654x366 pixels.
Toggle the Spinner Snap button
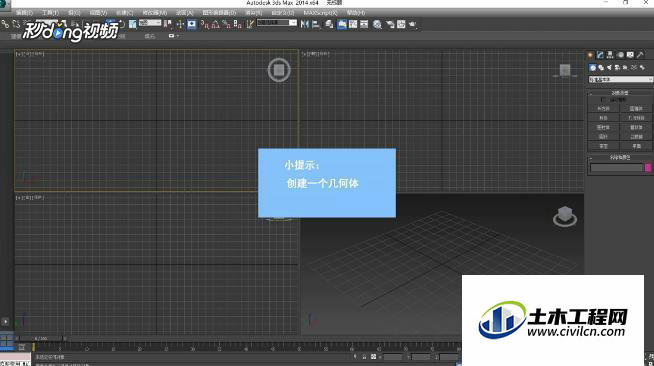coord(237,24)
